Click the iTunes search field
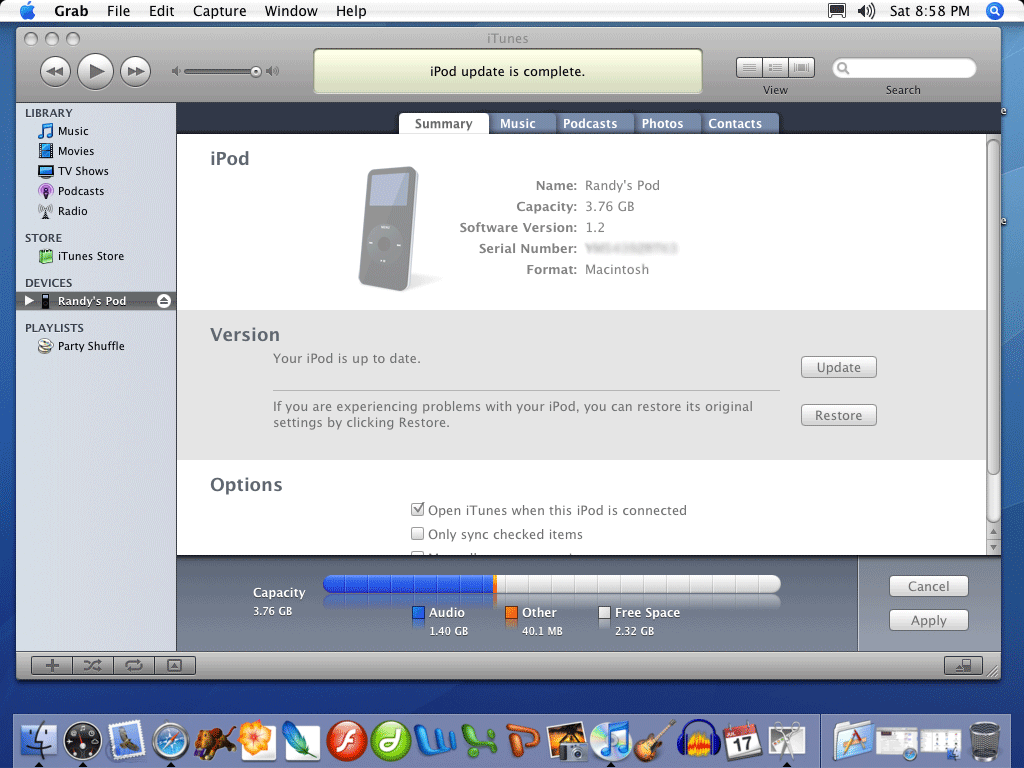 click(904, 68)
